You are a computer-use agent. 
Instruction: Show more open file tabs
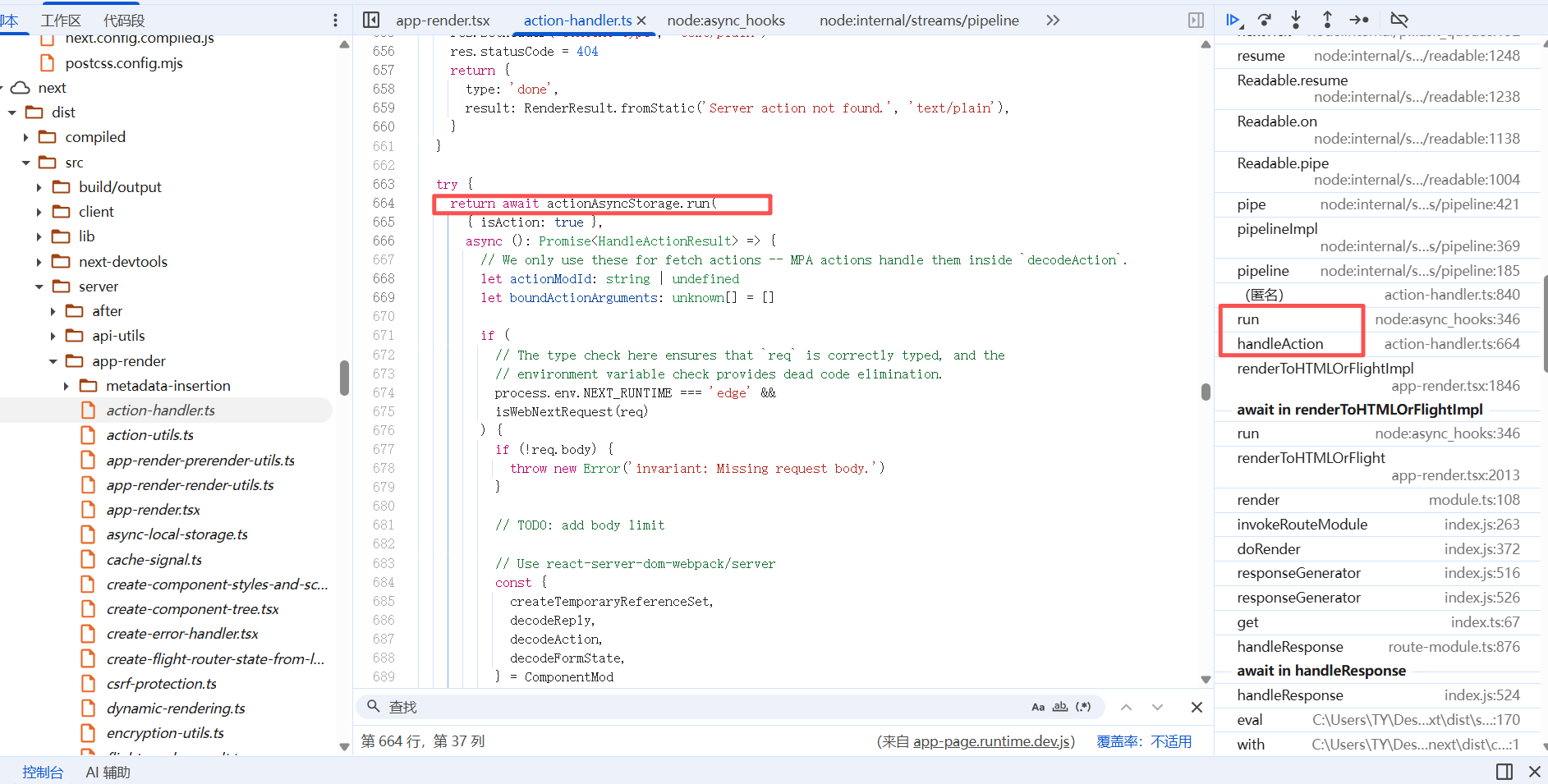point(1053,20)
